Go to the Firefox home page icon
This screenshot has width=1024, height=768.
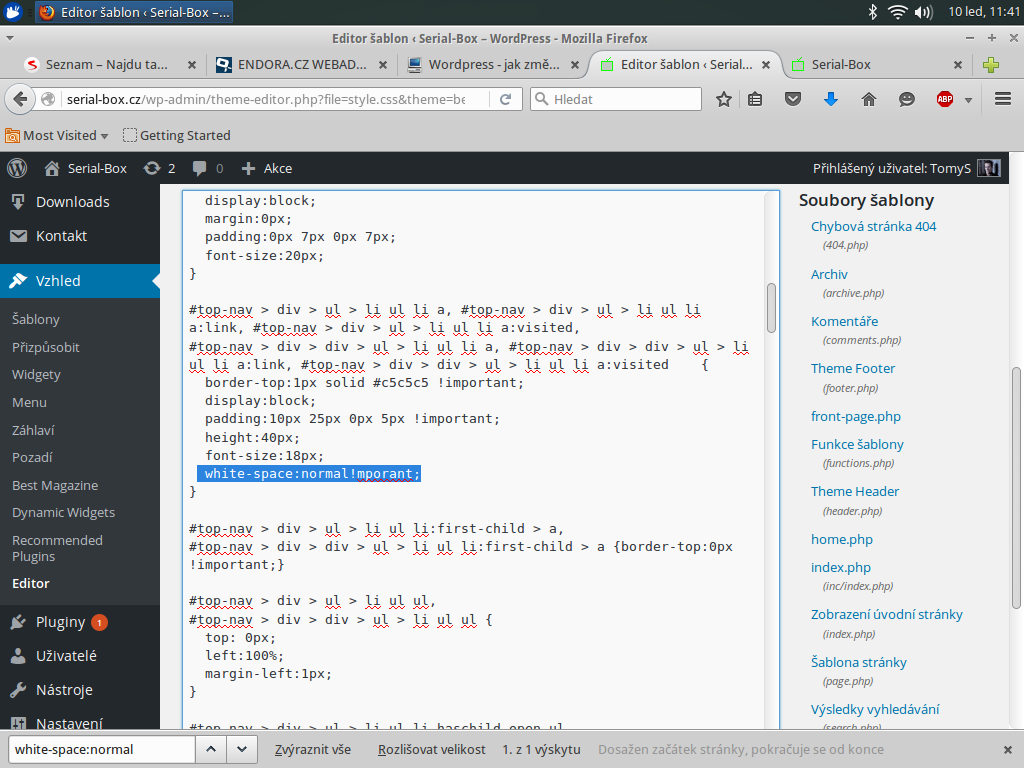click(x=868, y=99)
